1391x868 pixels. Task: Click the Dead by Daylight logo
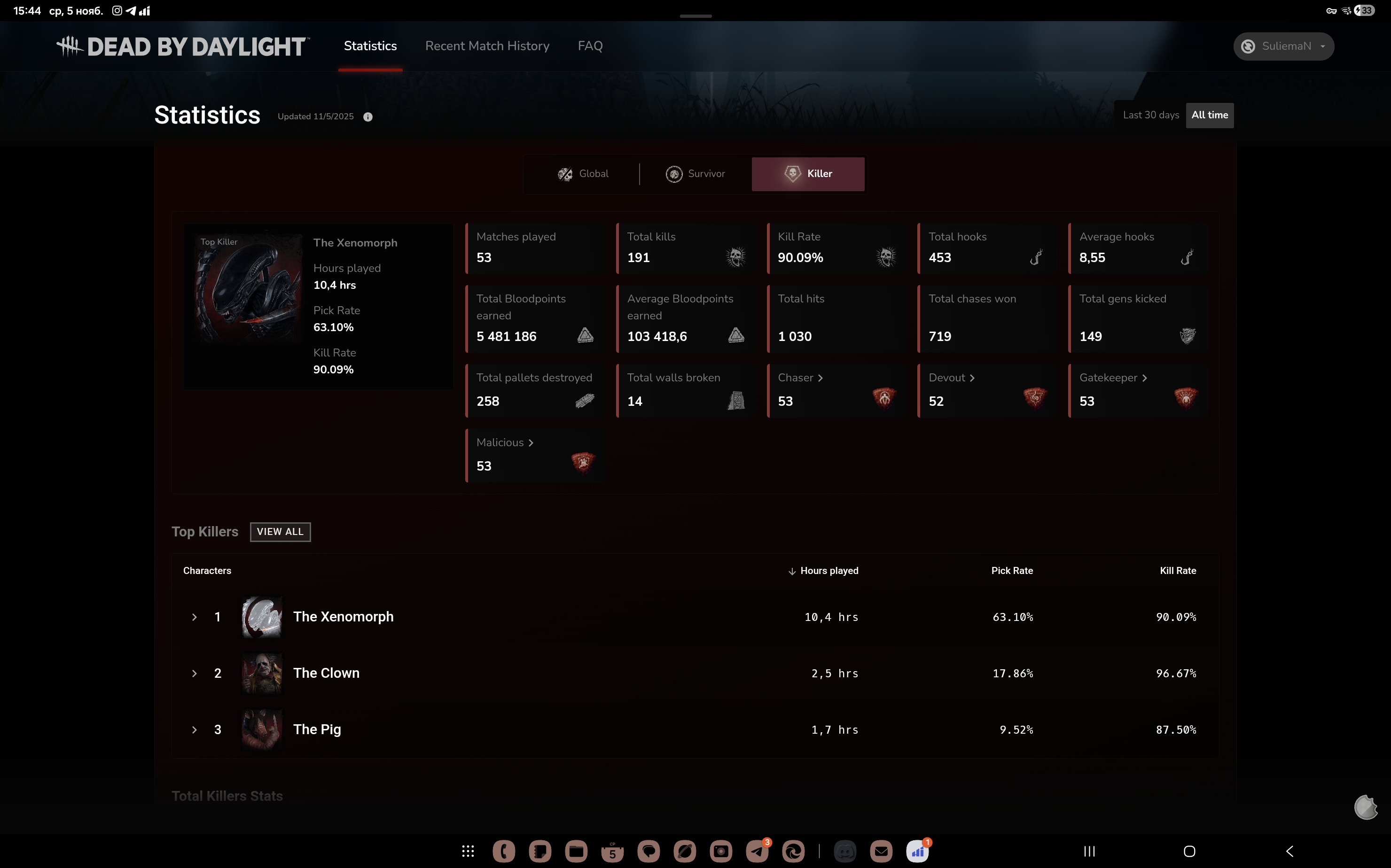pos(183,46)
